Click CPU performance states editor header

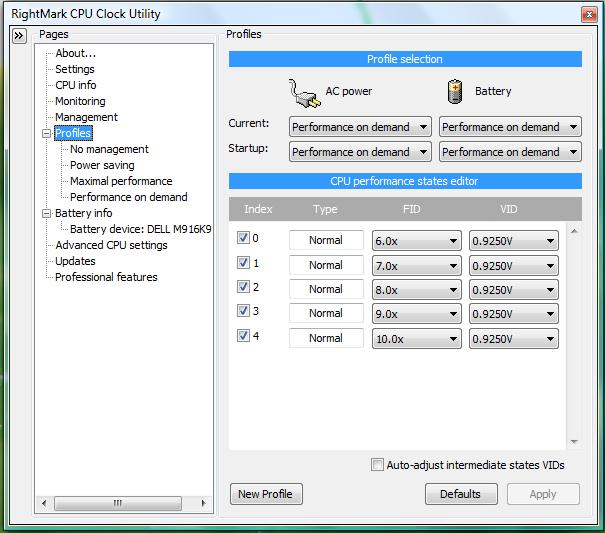(405, 181)
